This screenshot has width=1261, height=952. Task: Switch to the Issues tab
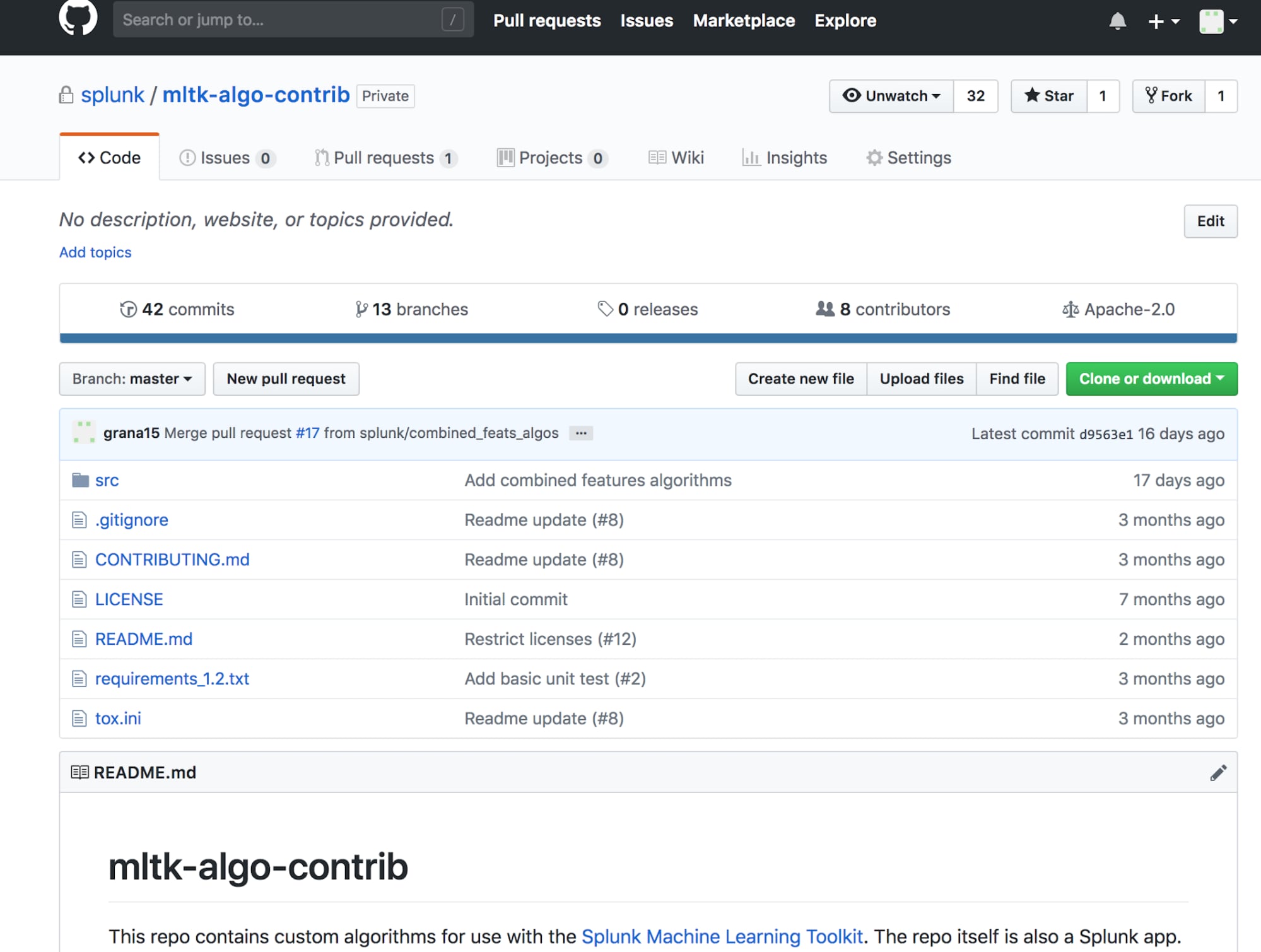pos(228,158)
